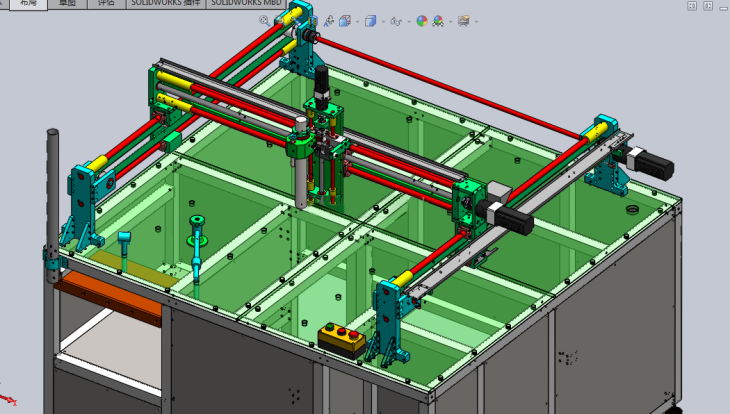This screenshot has height=414, width=730.
Task: Click the View Settings monitor icon
Action: (463, 20)
